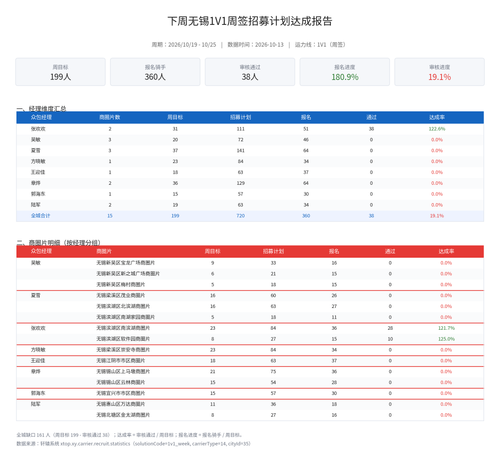Viewport: 500px width, 450px height.
Task: Click the total 360 报名 value in 全域合计
Action: pos(306,216)
